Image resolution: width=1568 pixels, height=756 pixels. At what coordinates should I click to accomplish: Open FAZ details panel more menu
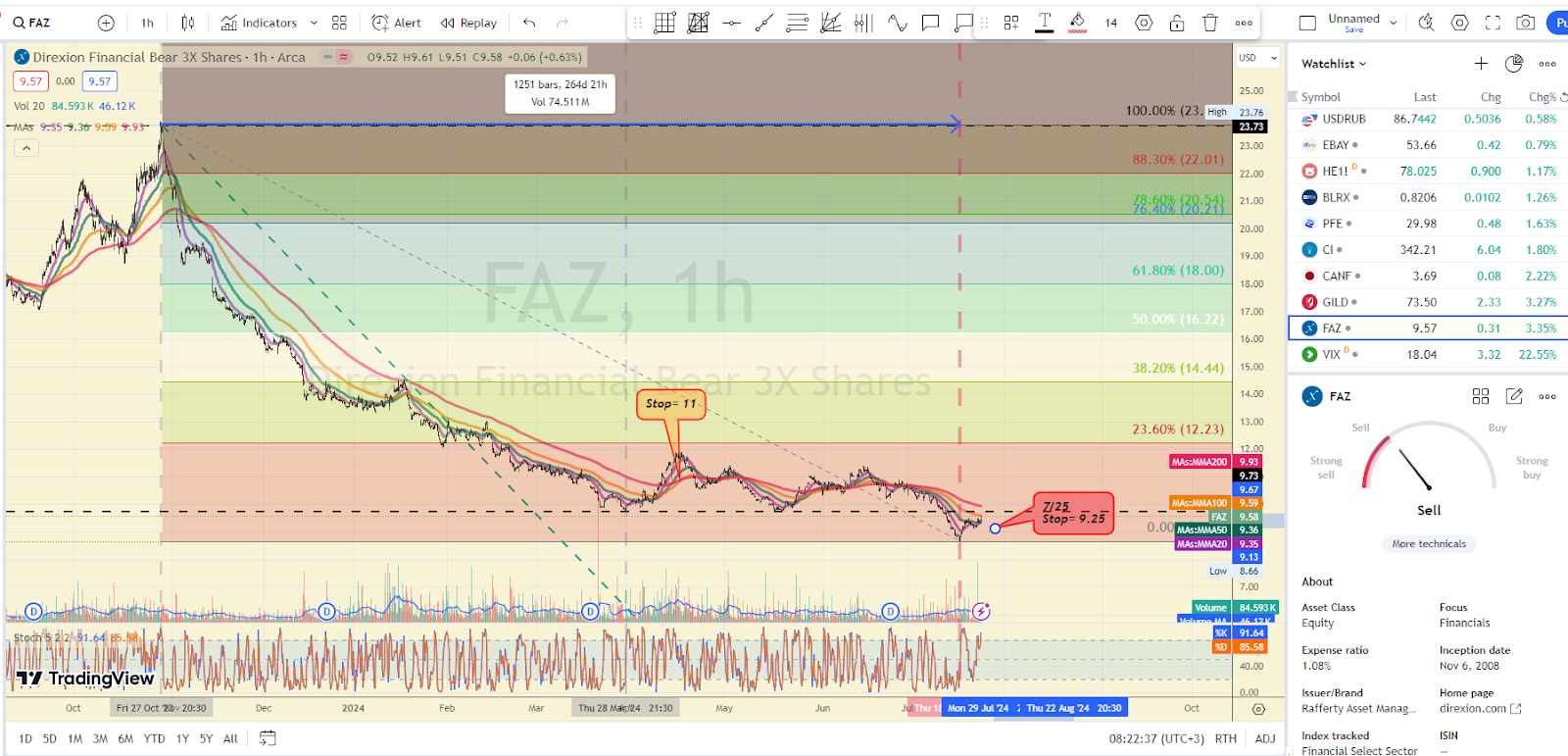pyautogui.click(x=1547, y=396)
